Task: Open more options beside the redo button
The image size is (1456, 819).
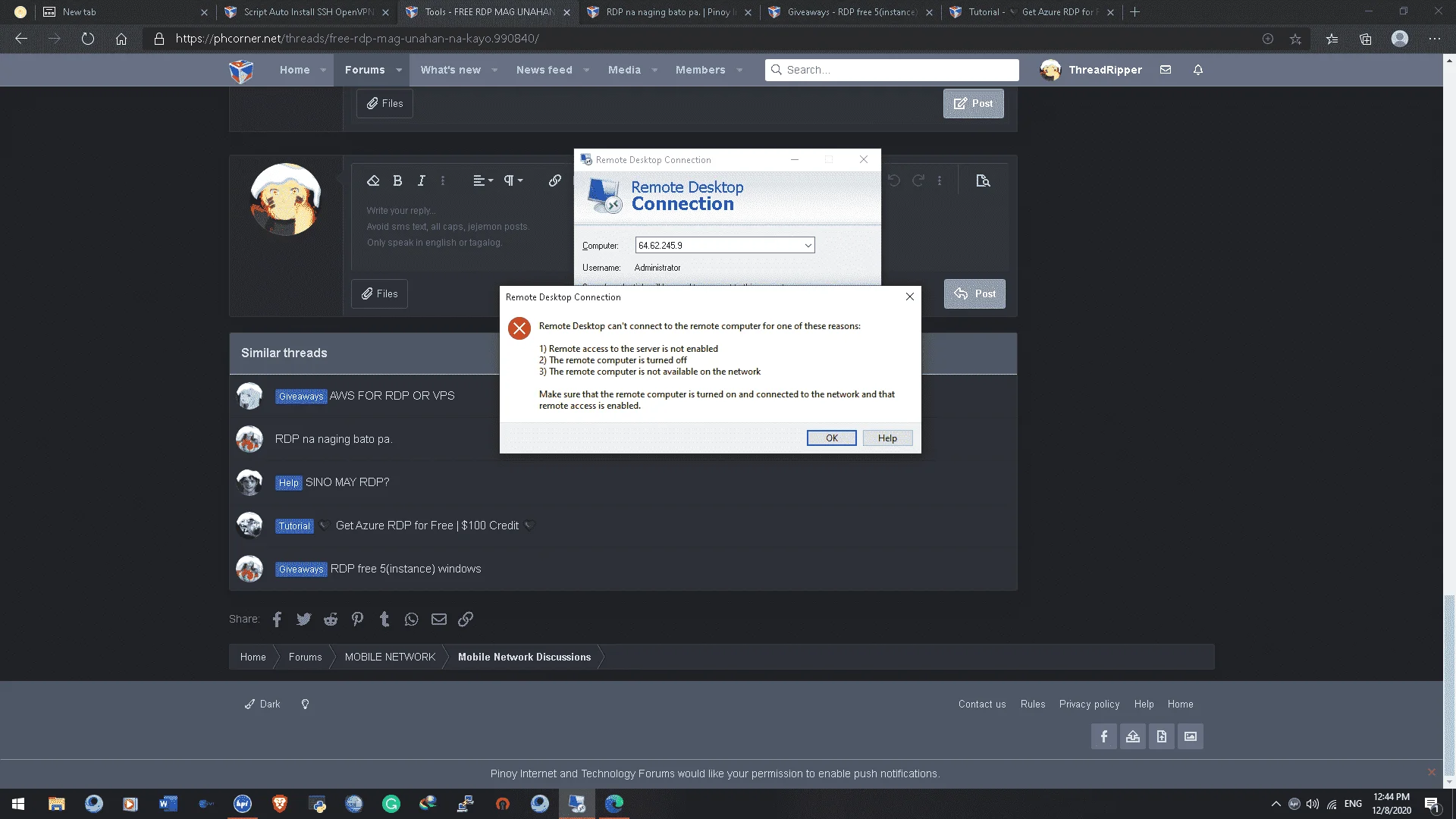Action: tap(940, 180)
